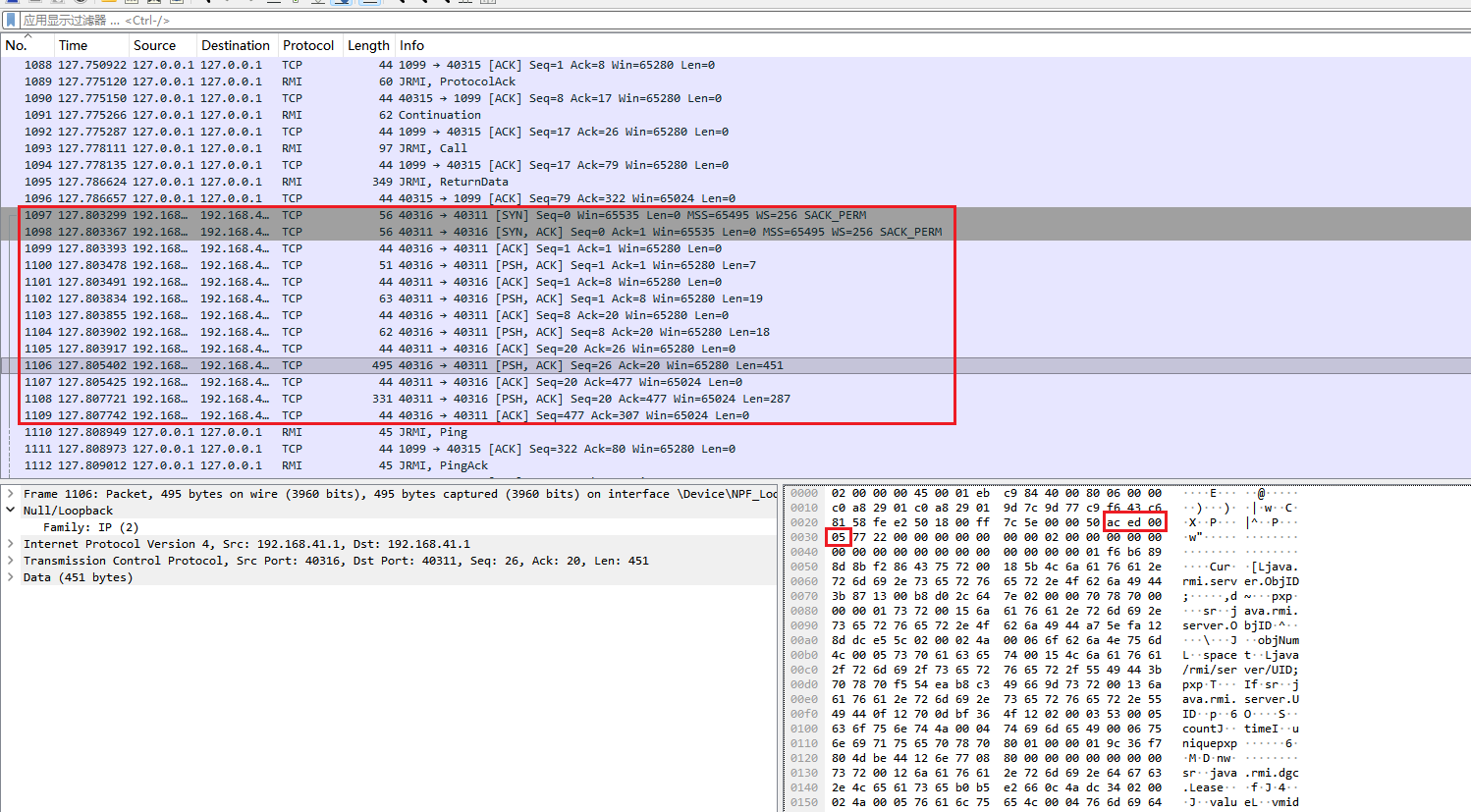Viewport: 1471px width, 812px height.
Task: Expand the Data (451 bytes) node
Action: [11, 577]
